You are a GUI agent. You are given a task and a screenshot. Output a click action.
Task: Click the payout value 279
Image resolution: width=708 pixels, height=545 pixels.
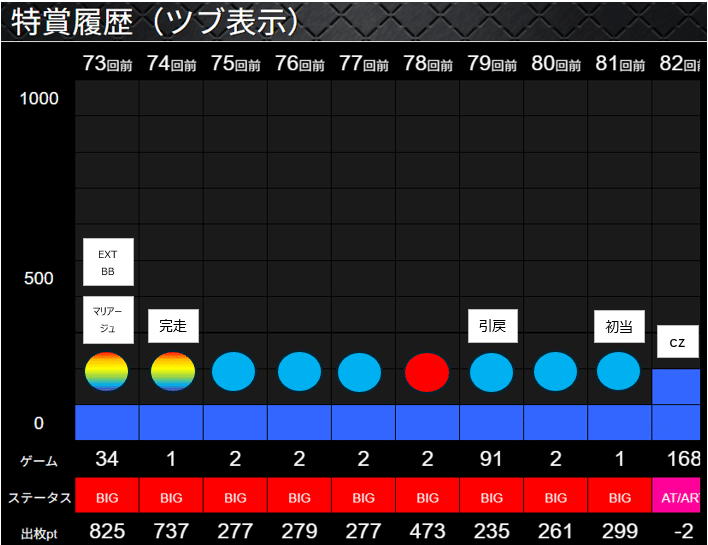(x=299, y=531)
